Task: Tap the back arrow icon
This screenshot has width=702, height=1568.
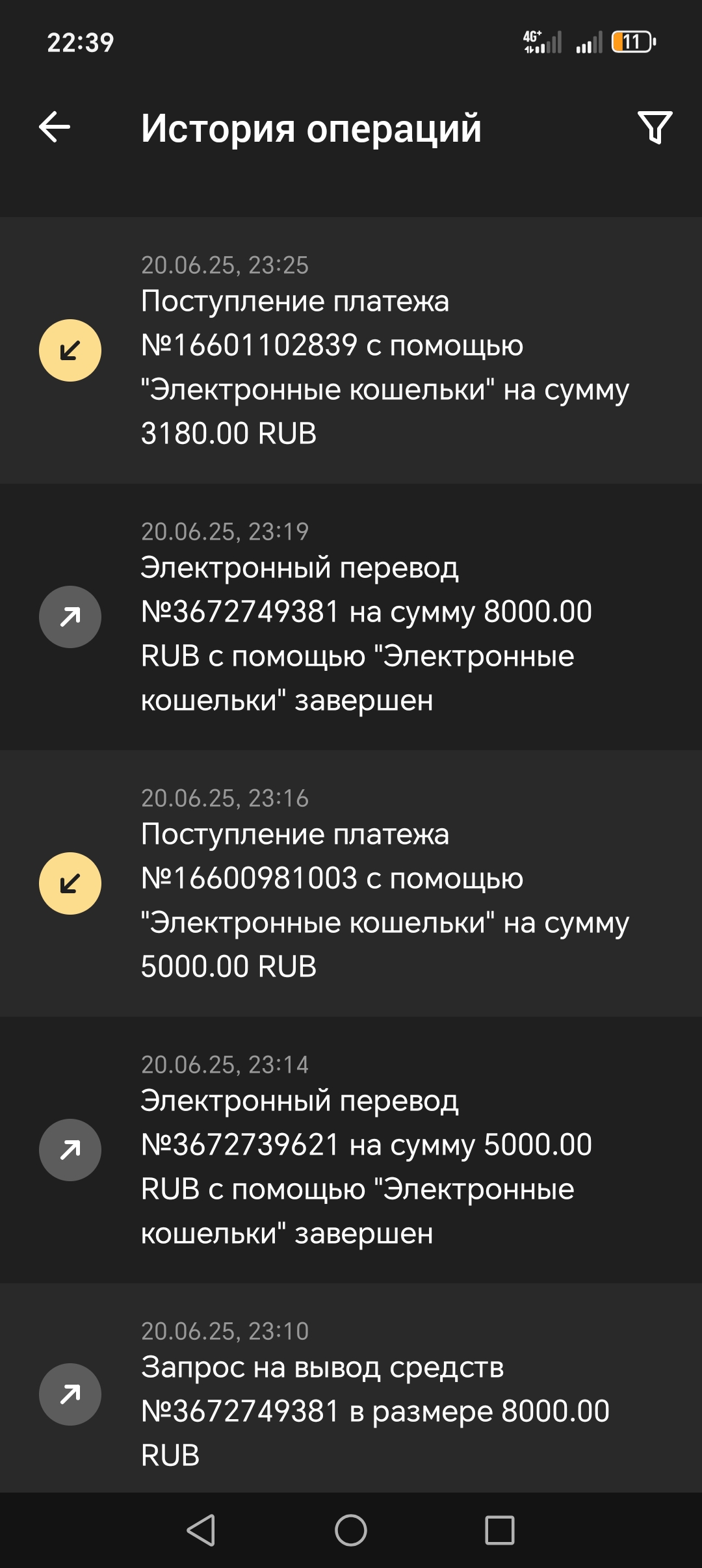Action: point(55,127)
